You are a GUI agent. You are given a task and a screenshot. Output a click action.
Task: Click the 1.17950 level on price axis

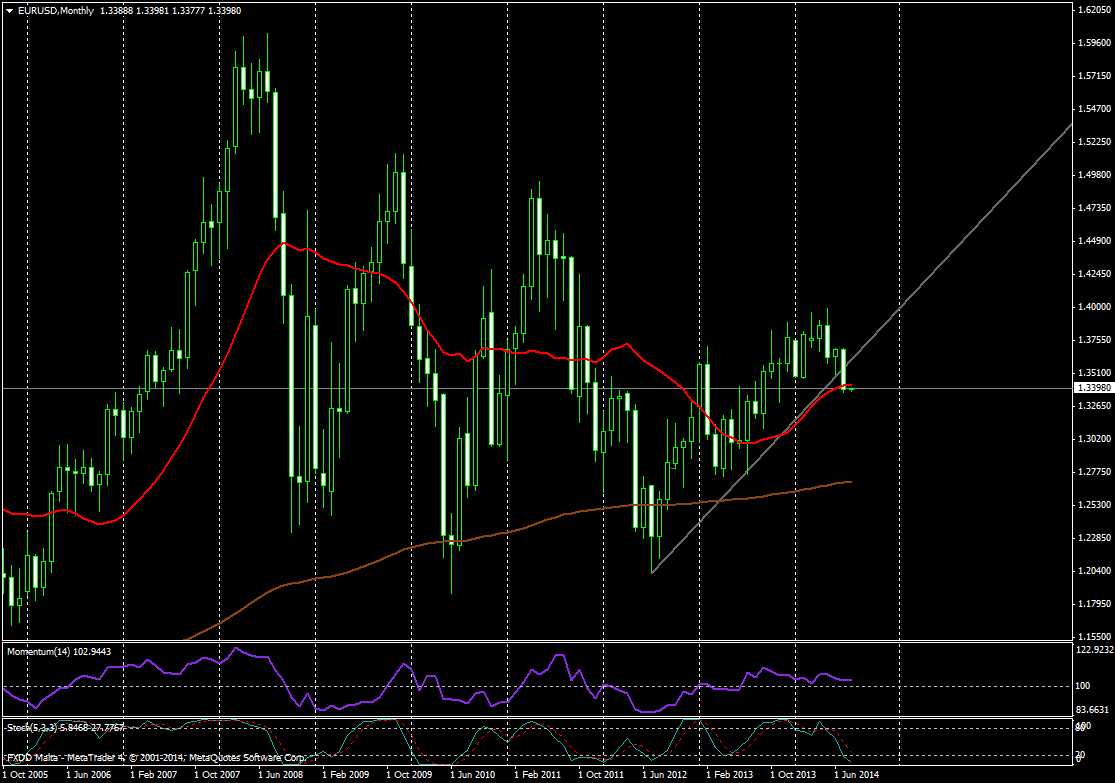[1094, 604]
